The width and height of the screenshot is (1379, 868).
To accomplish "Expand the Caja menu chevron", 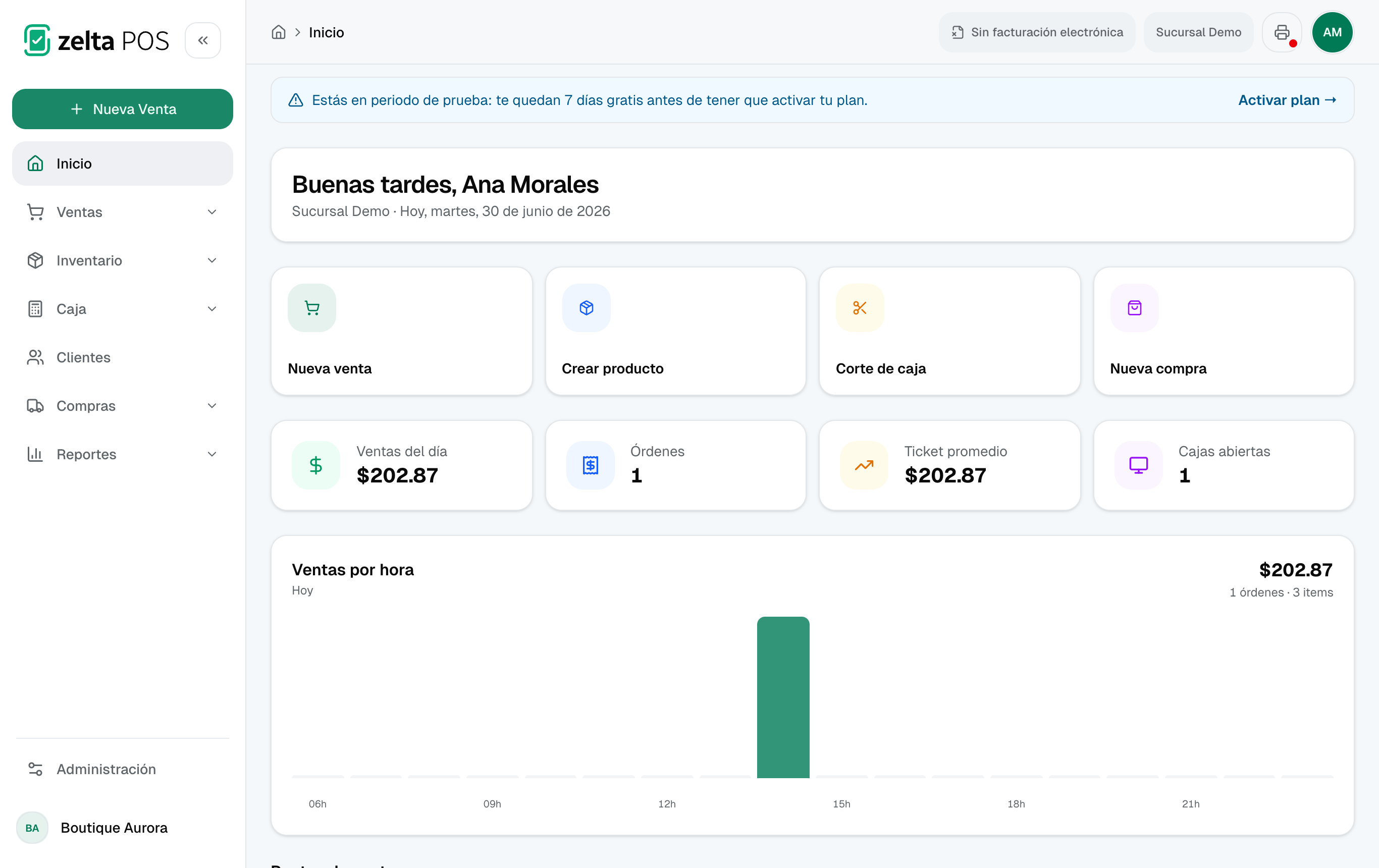I will click(x=212, y=309).
